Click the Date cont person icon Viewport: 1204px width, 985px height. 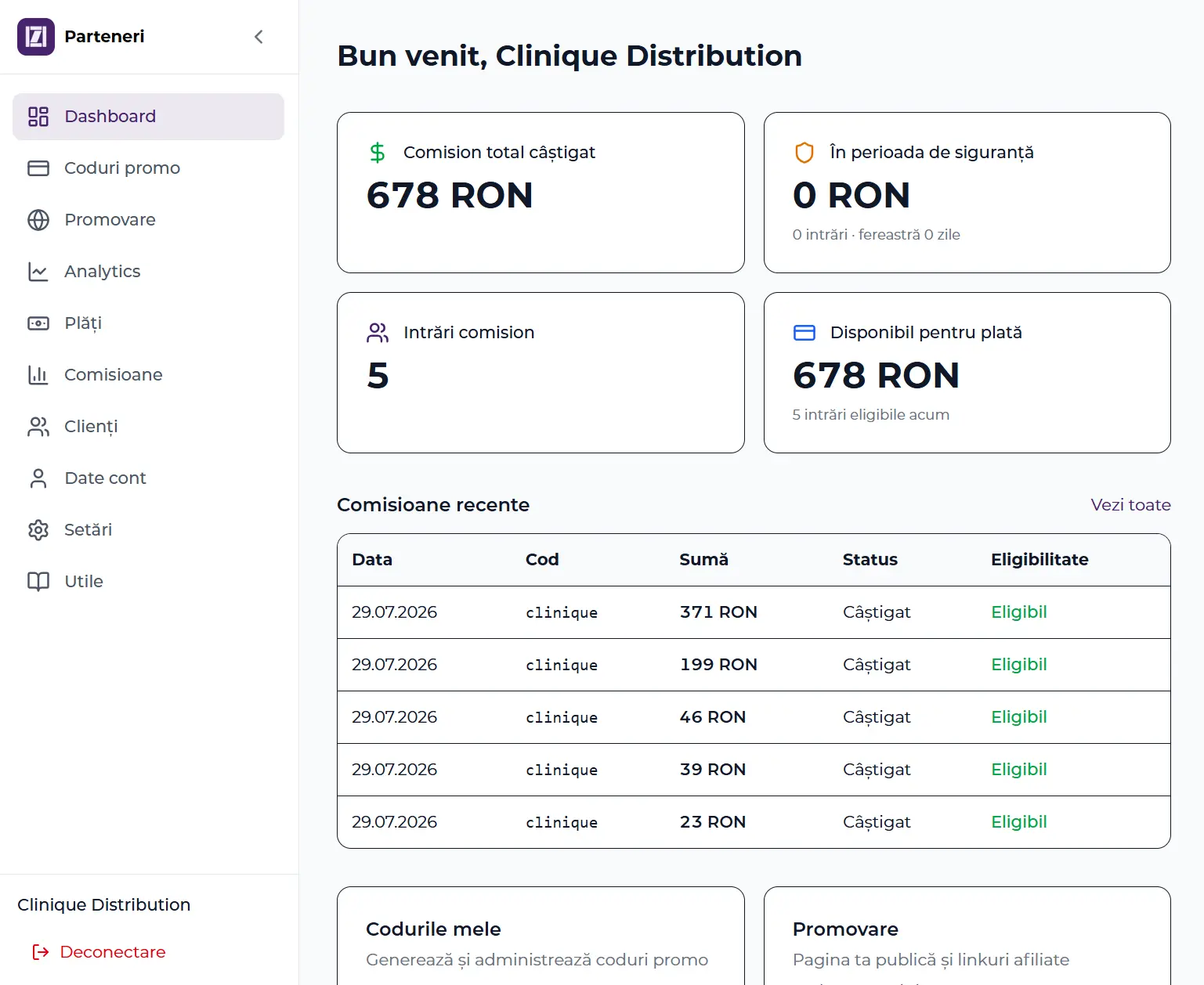coord(38,478)
